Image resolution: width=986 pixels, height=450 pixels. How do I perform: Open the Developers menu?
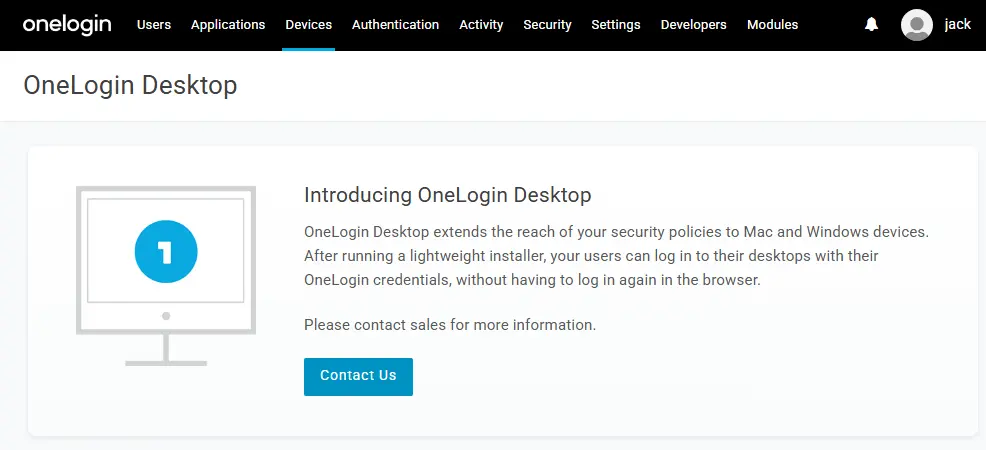click(x=694, y=25)
